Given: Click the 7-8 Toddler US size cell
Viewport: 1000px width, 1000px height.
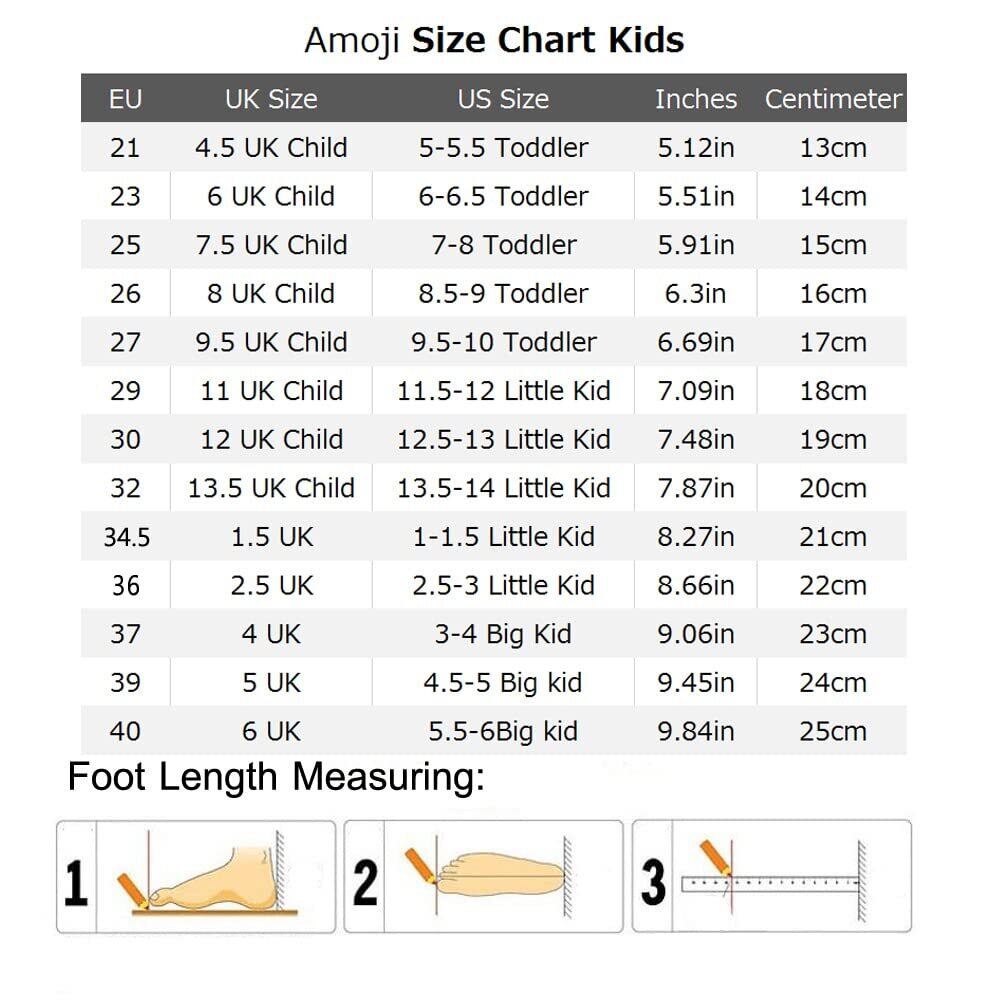Looking at the screenshot, I should click(503, 245).
